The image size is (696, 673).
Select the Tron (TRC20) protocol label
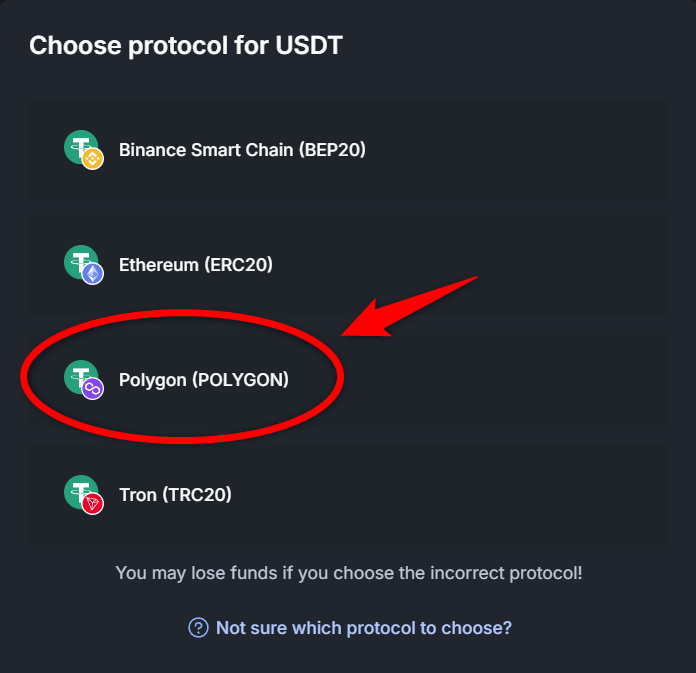(175, 494)
